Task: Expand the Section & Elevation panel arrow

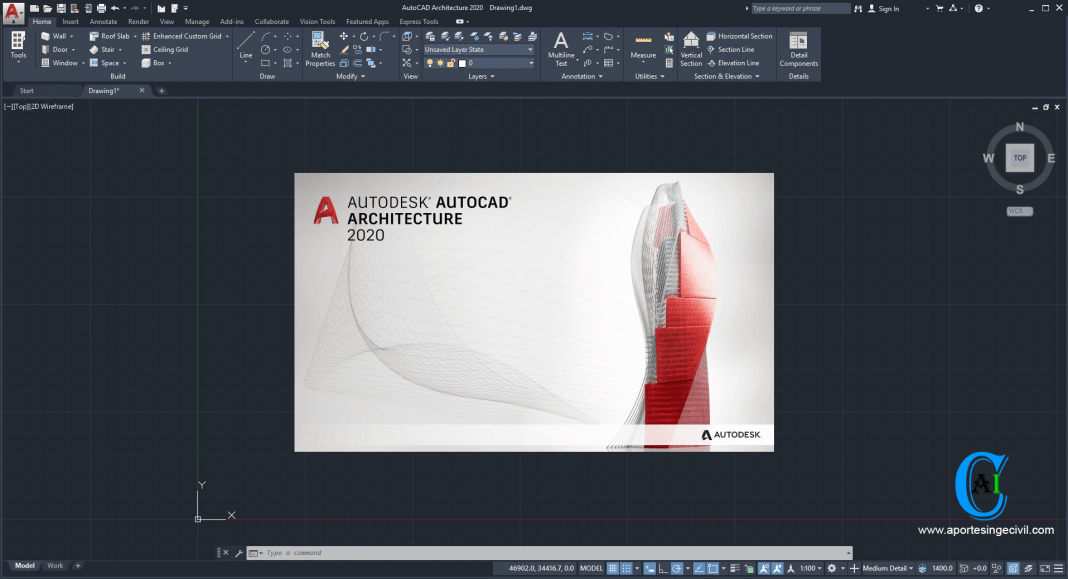Action: click(757, 76)
